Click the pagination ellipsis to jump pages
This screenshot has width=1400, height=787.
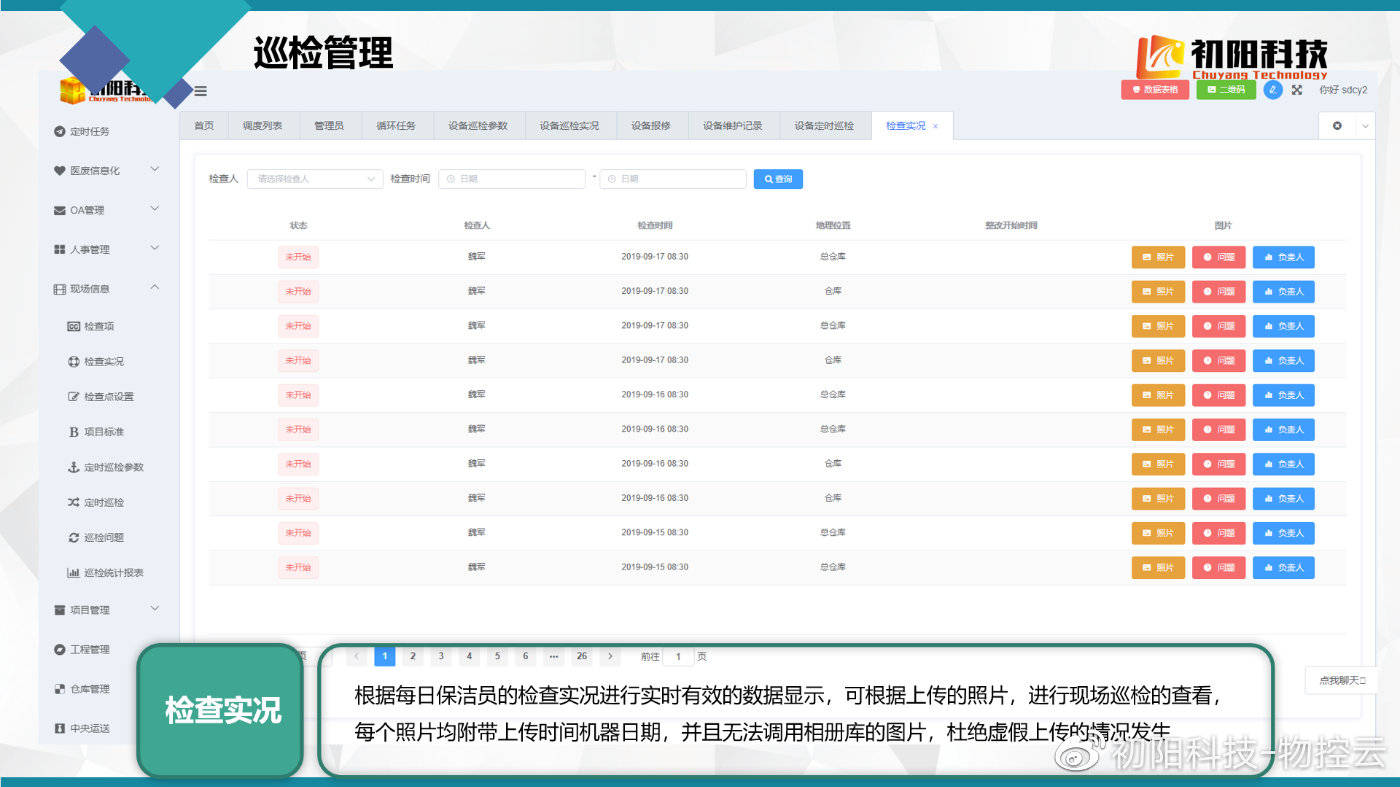(553, 656)
